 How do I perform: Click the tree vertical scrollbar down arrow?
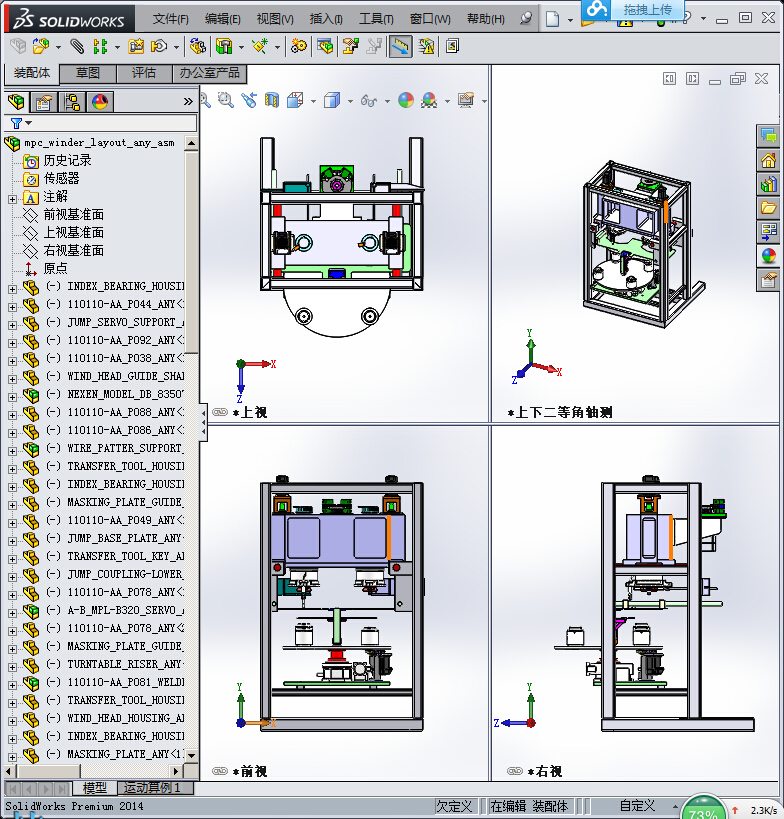pyautogui.click(x=192, y=755)
